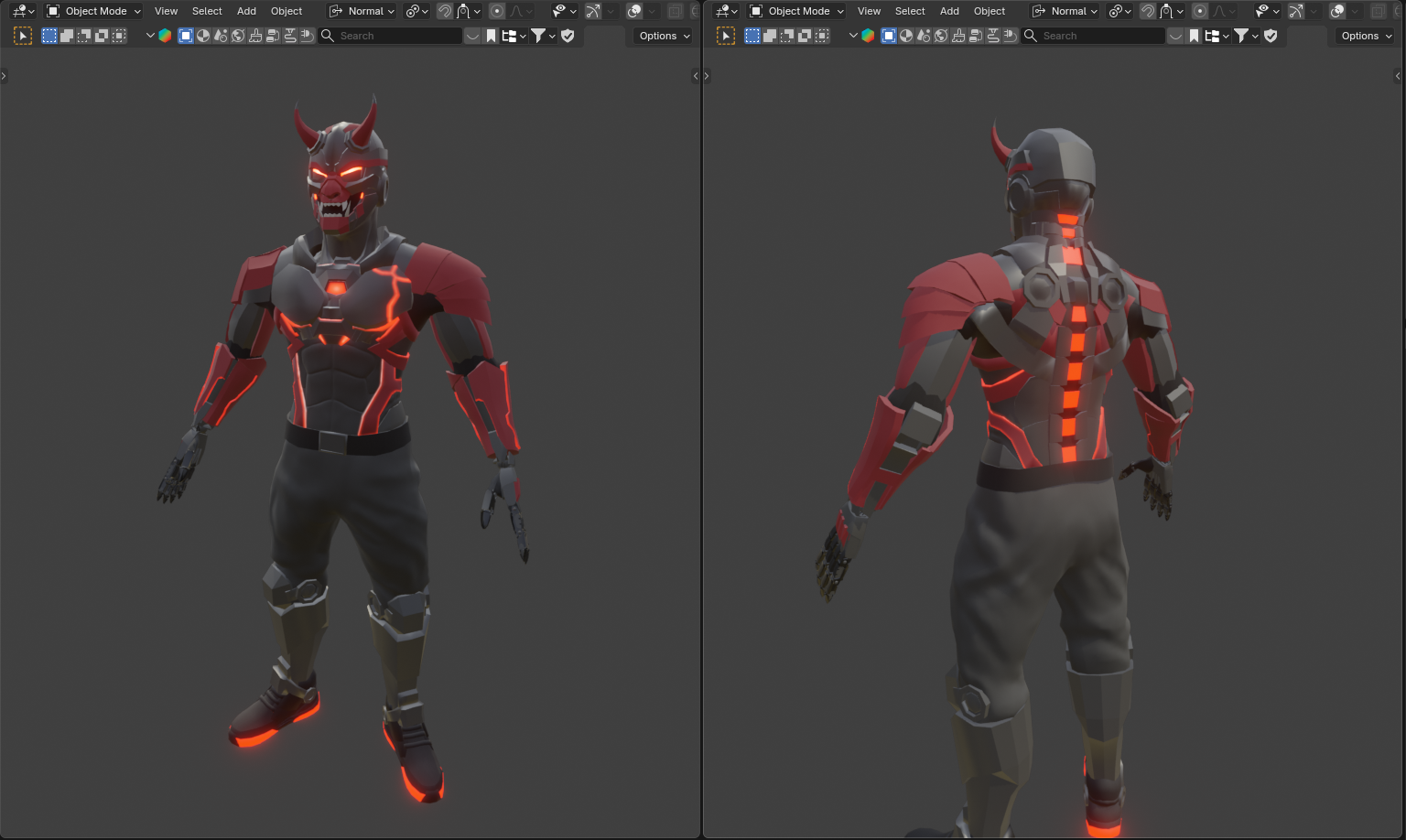Open object visibility filter in back-view viewport
Image resolution: width=1406 pixels, height=840 pixels.
point(1267,11)
